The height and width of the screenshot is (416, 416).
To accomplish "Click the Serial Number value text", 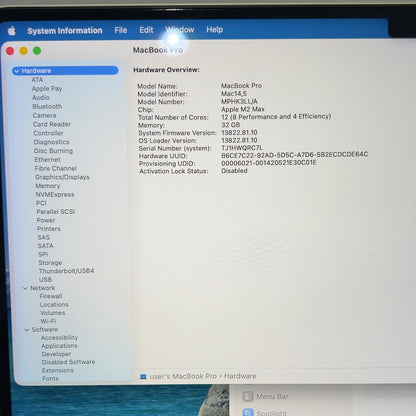I will point(242,148).
